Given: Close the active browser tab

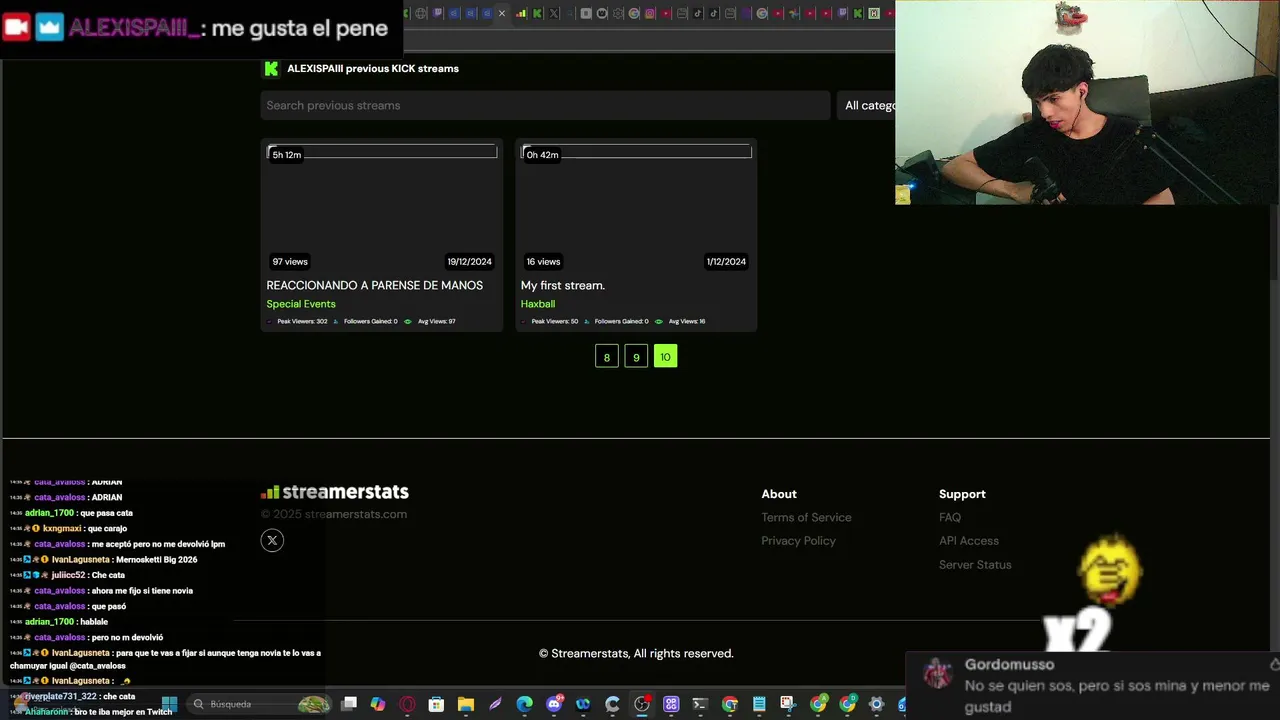Looking at the screenshot, I should [502, 13].
